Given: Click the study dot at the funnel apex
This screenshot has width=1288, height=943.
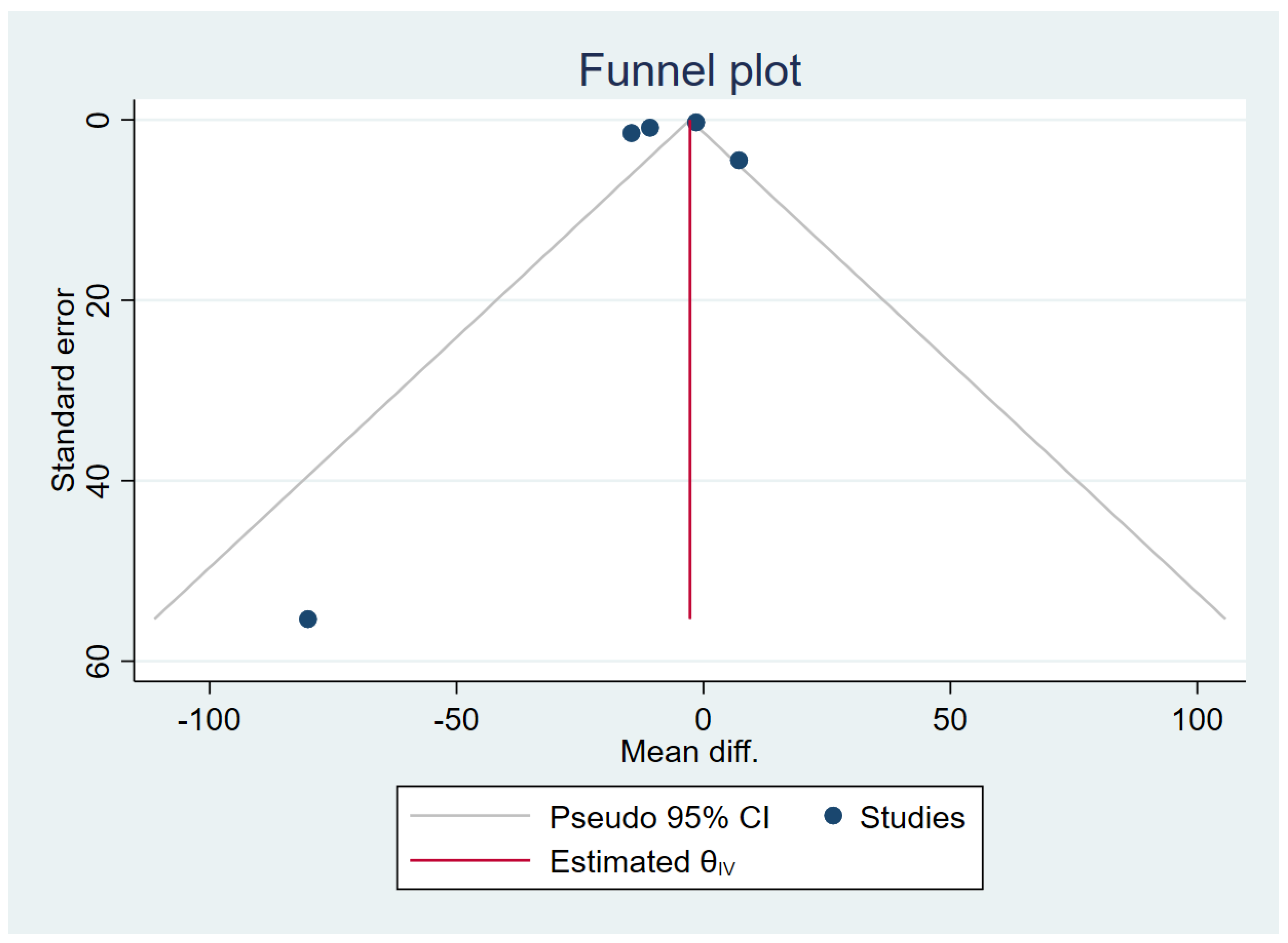Looking at the screenshot, I should click(696, 122).
